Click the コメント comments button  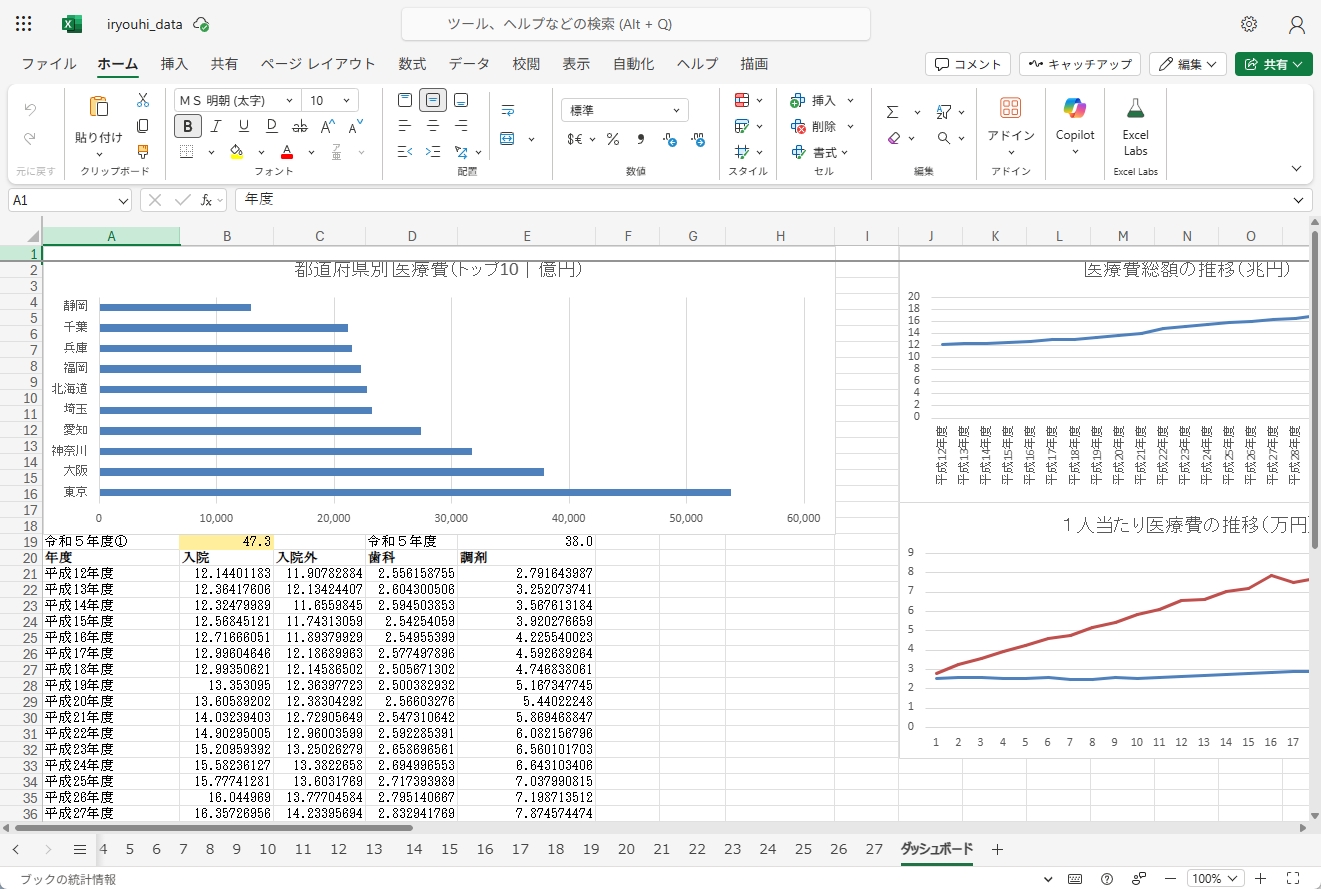pyautogui.click(x=967, y=64)
